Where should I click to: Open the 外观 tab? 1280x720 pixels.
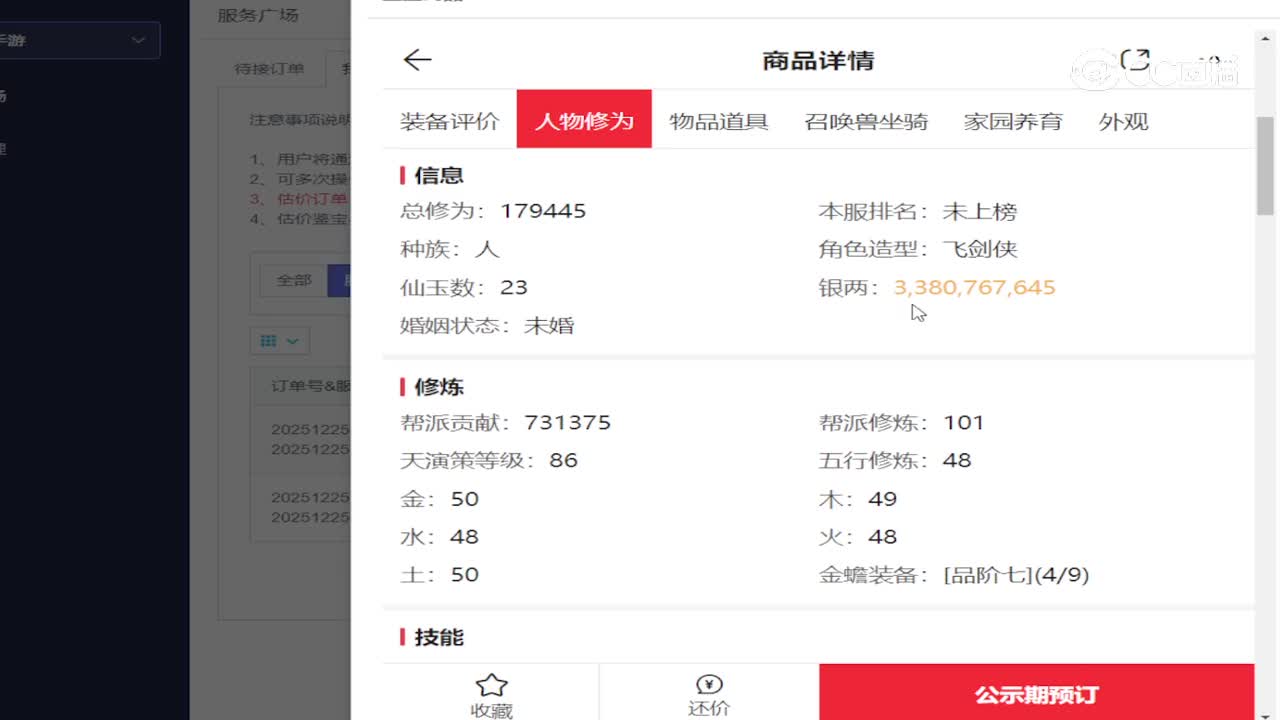1123,121
